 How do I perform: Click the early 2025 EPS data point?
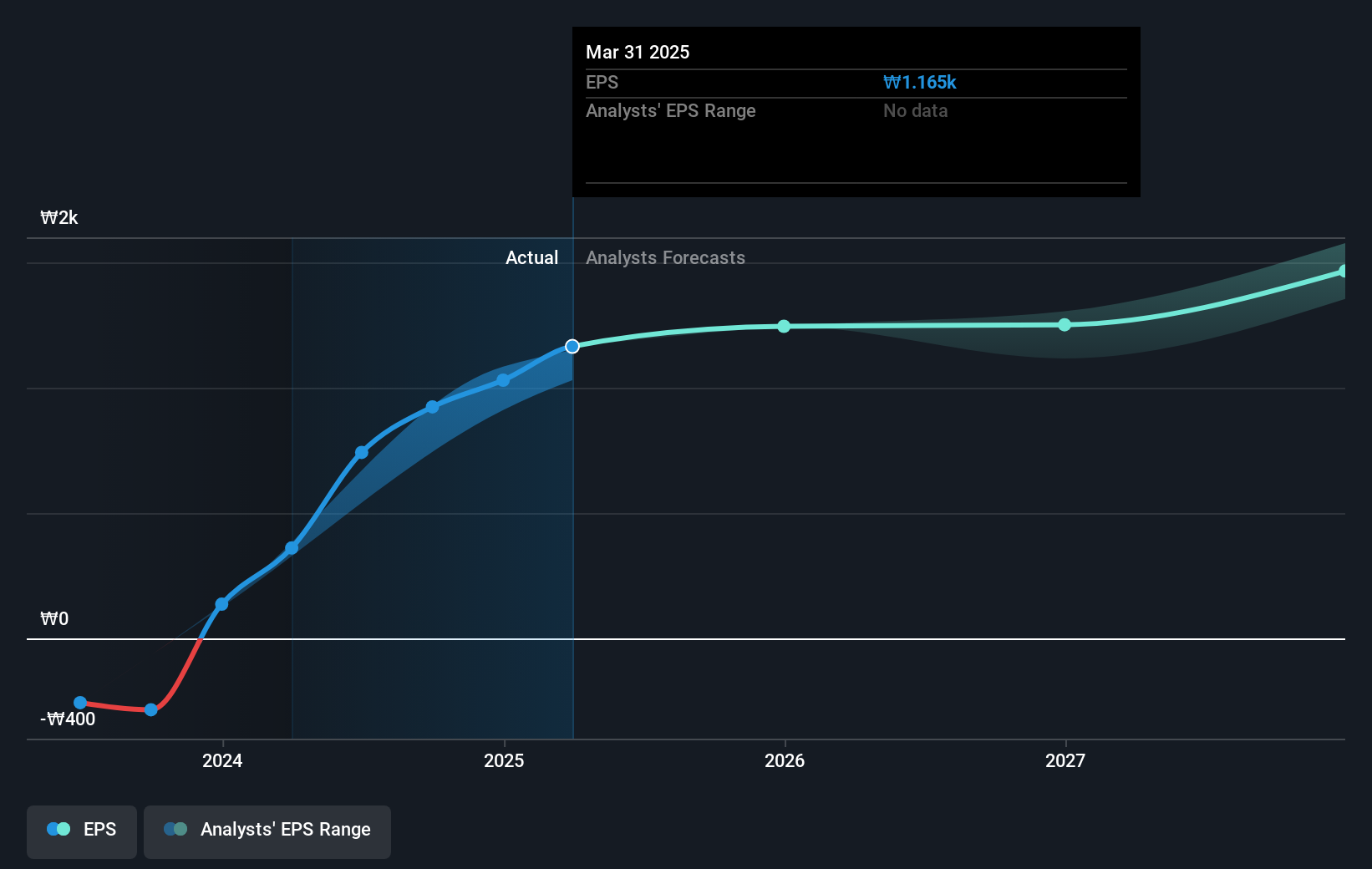[503, 380]
